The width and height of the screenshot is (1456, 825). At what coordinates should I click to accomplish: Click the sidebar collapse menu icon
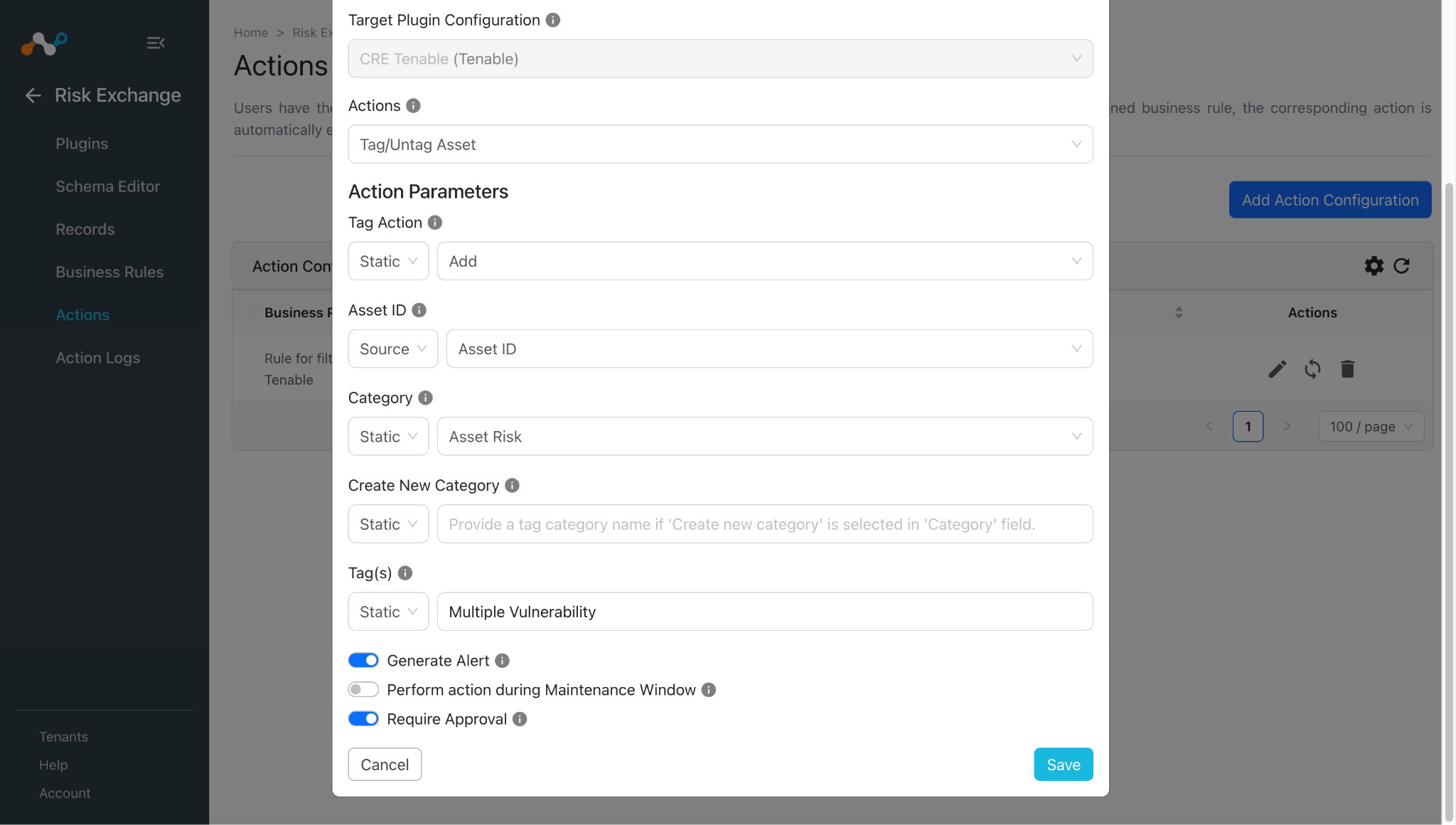tap(156, 43)
